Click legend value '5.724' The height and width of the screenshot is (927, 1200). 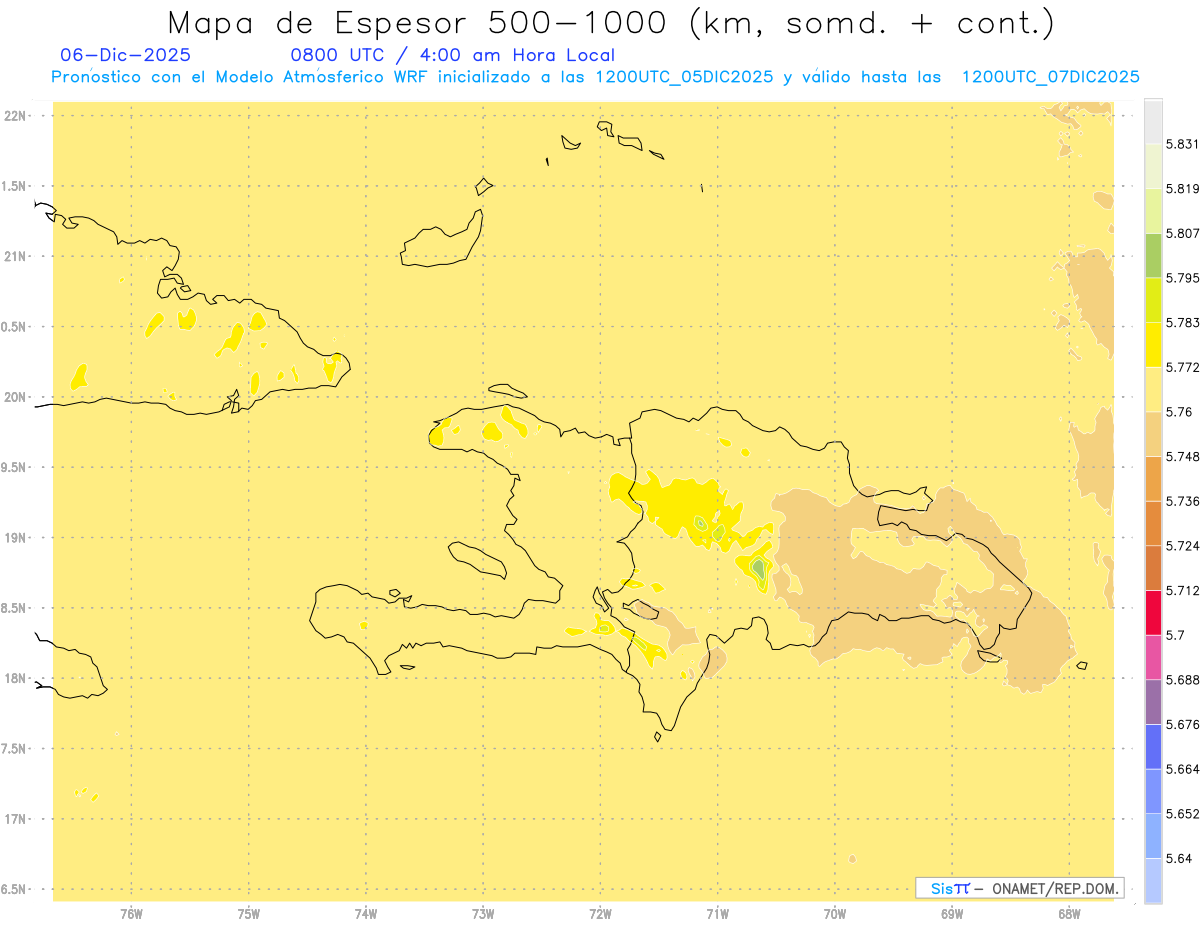[1183, 546]
